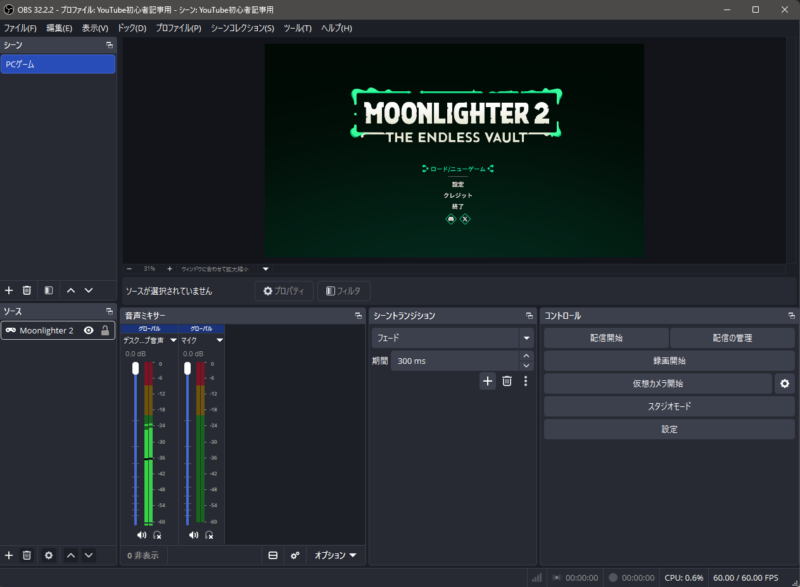
Task: Mute the desktop audio channel
Action: coord(141,535)
